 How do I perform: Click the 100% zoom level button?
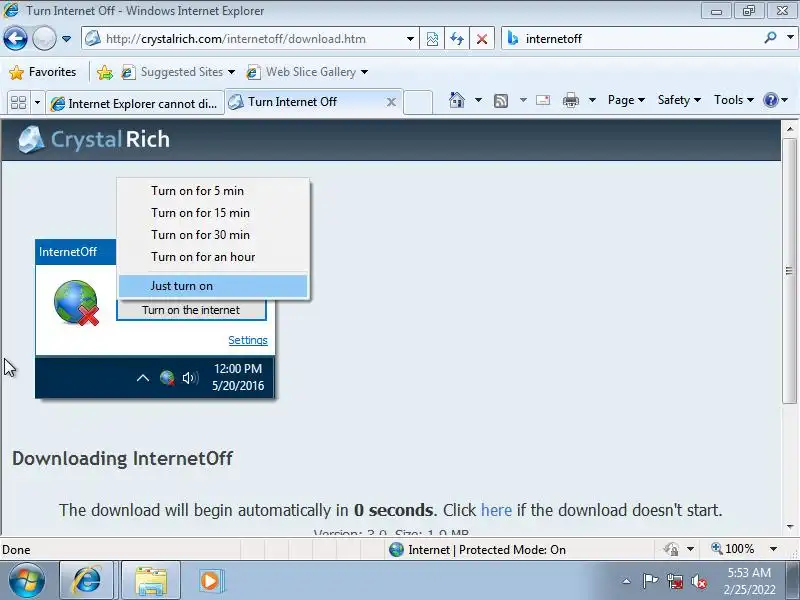733,549
